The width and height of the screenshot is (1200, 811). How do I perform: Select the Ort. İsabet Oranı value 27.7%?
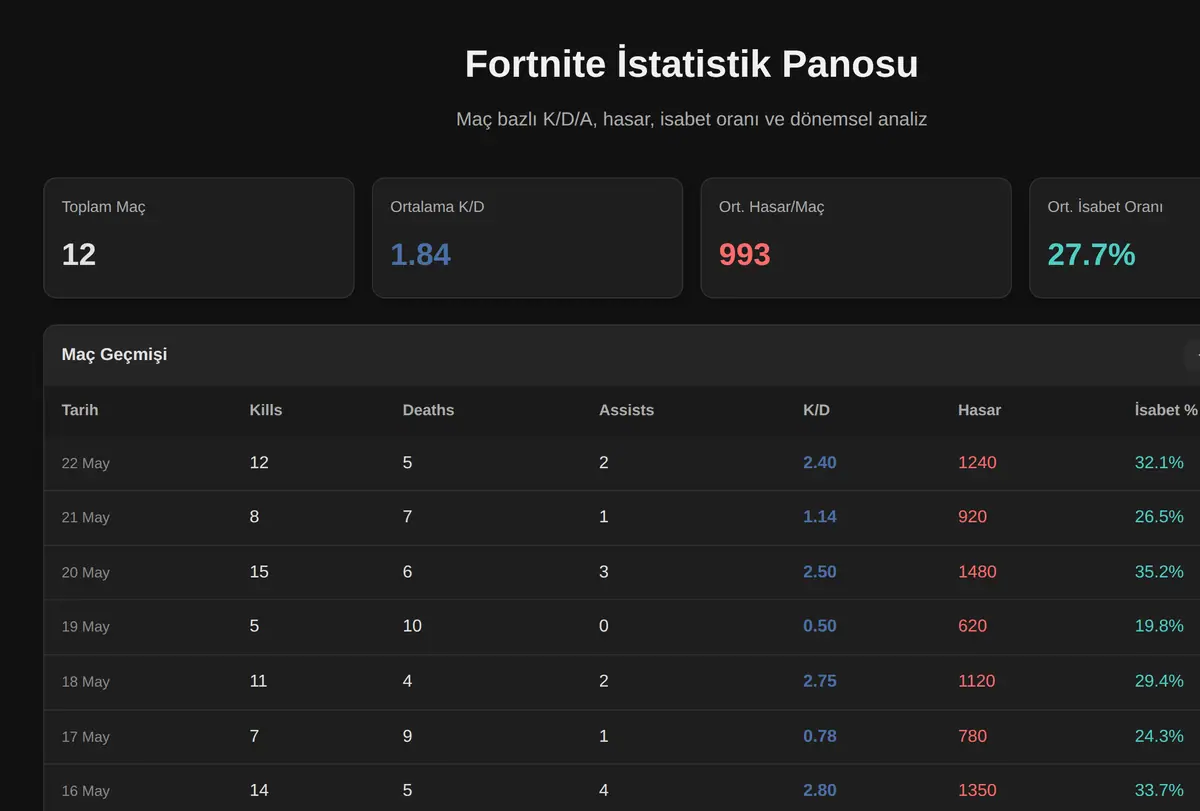[1091, 254]
